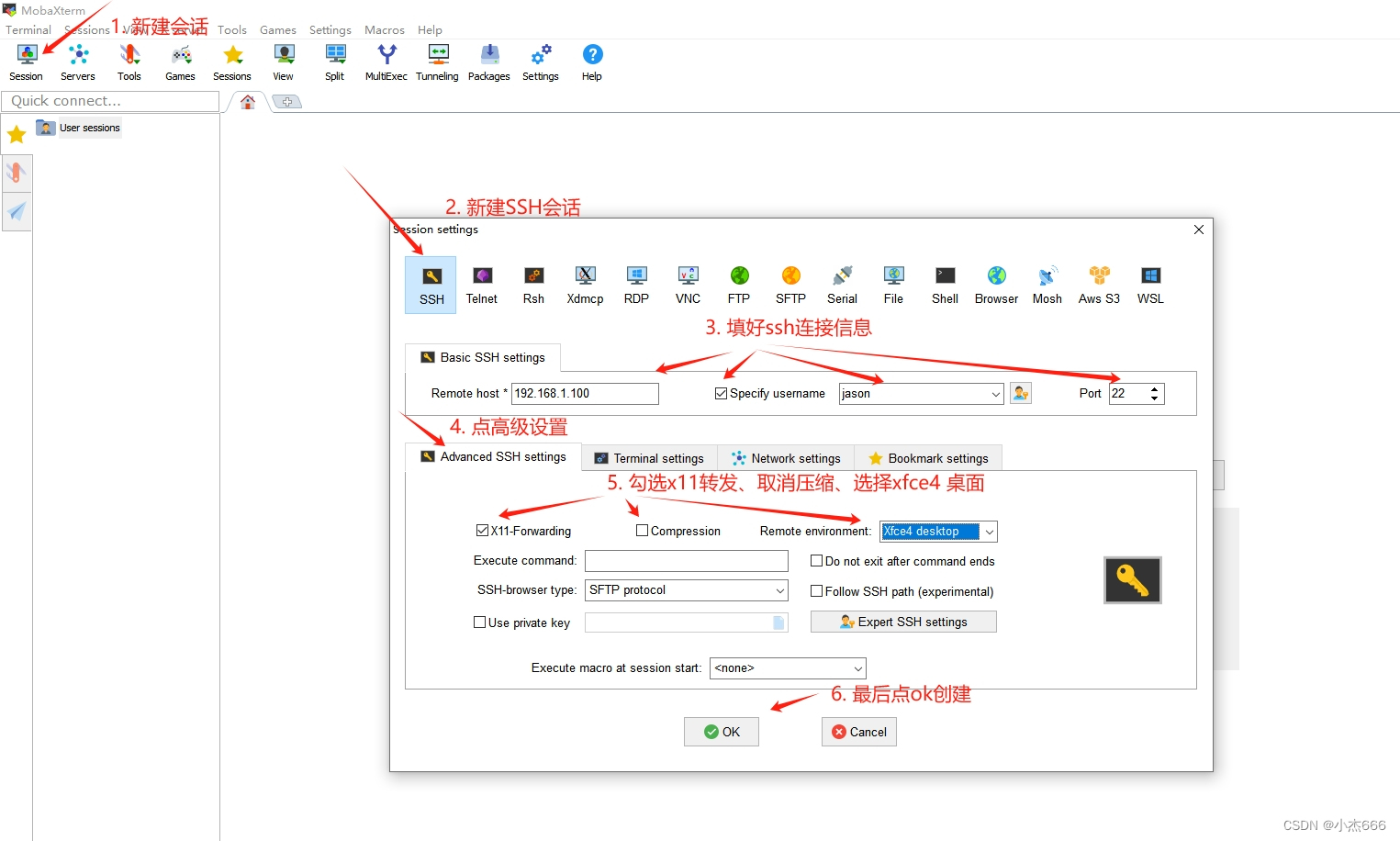Switch to Network settings tab
The height and width of the screenshot is (841, 1400).
pyautogui.click(x=786, y=458)
